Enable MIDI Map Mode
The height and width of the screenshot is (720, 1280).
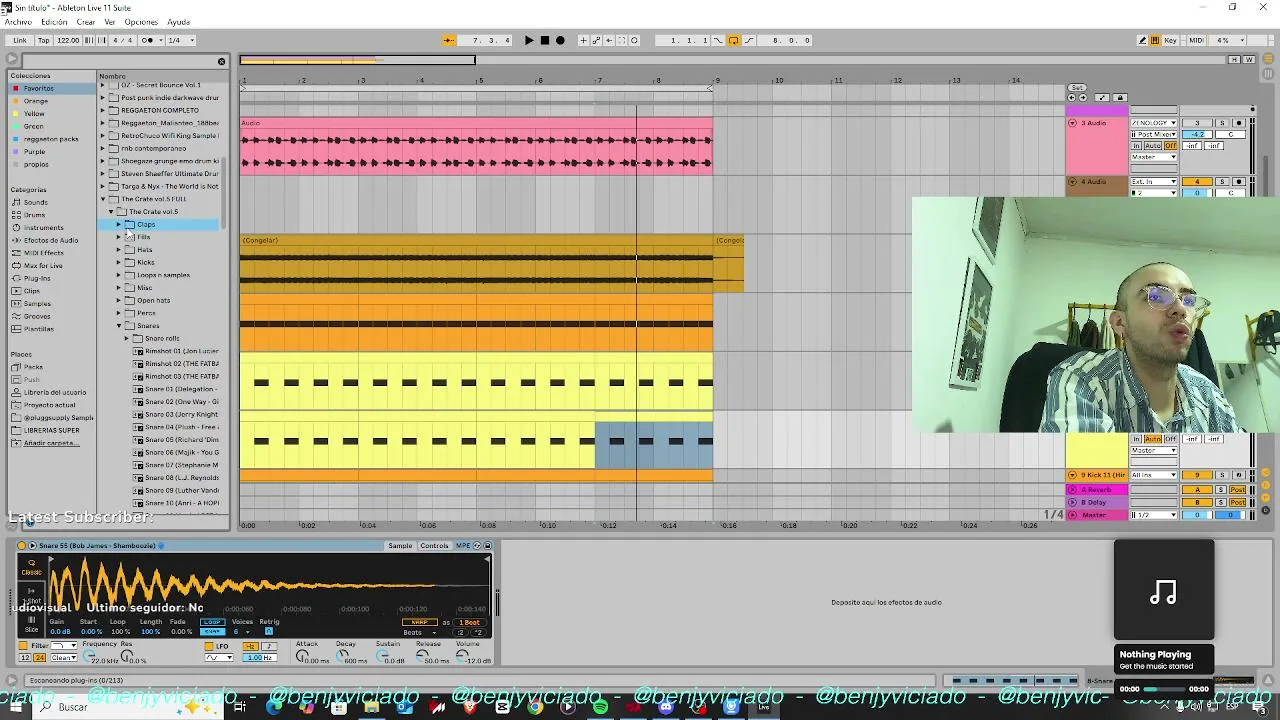[1196, 40]
